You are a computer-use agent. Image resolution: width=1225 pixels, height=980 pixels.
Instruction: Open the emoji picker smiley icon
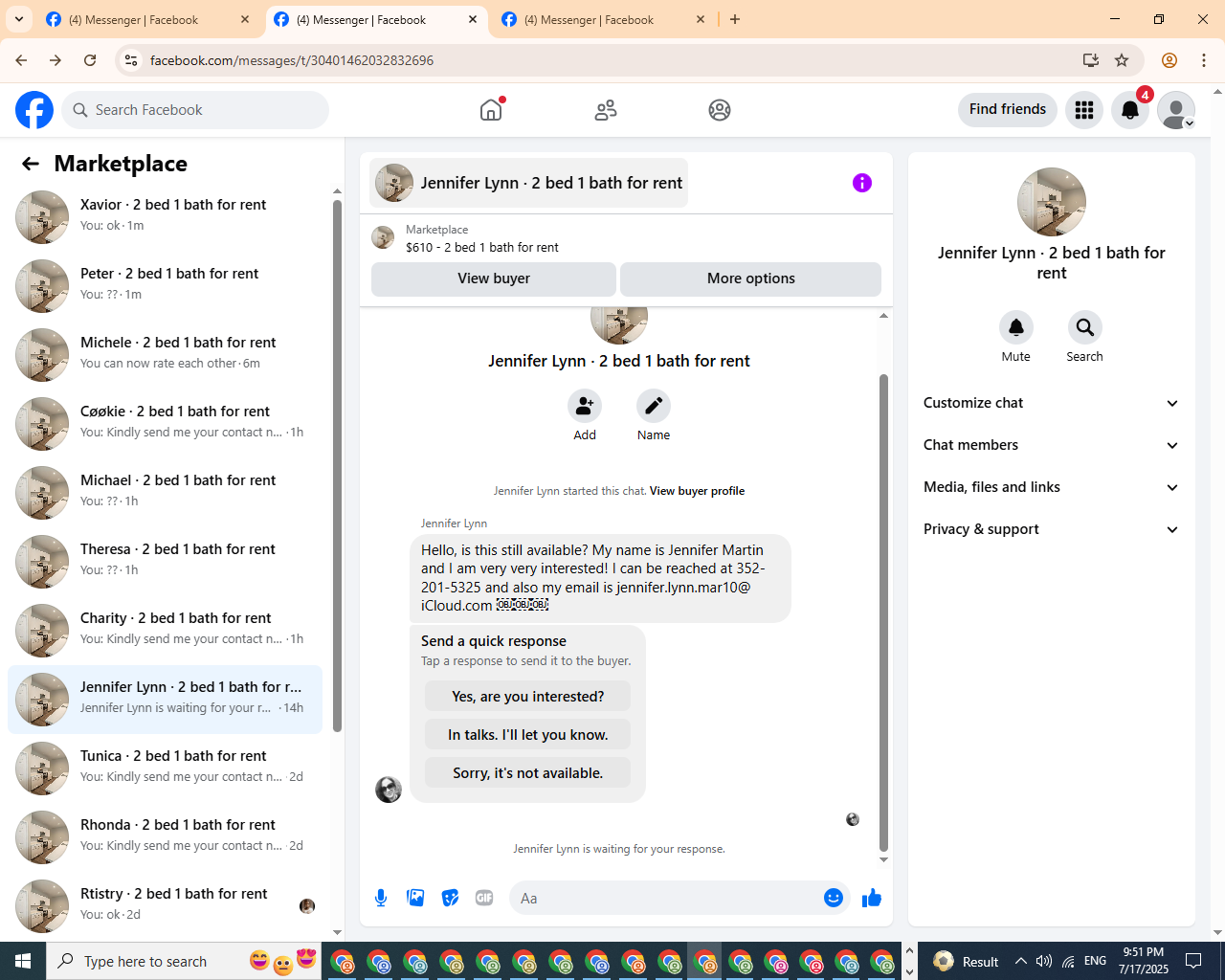coord(834,898)
